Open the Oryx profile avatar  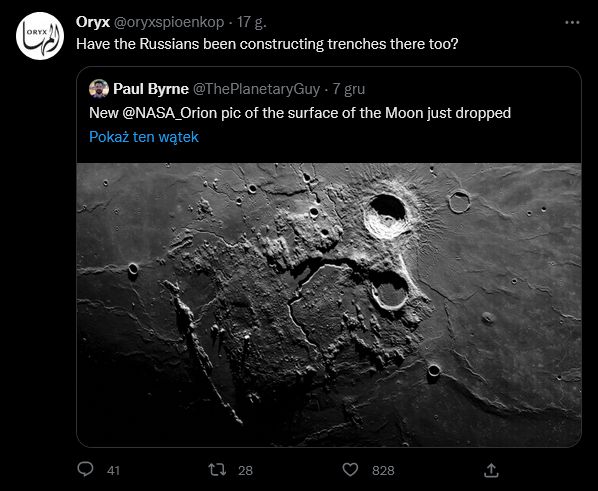(x=40, y=36)
